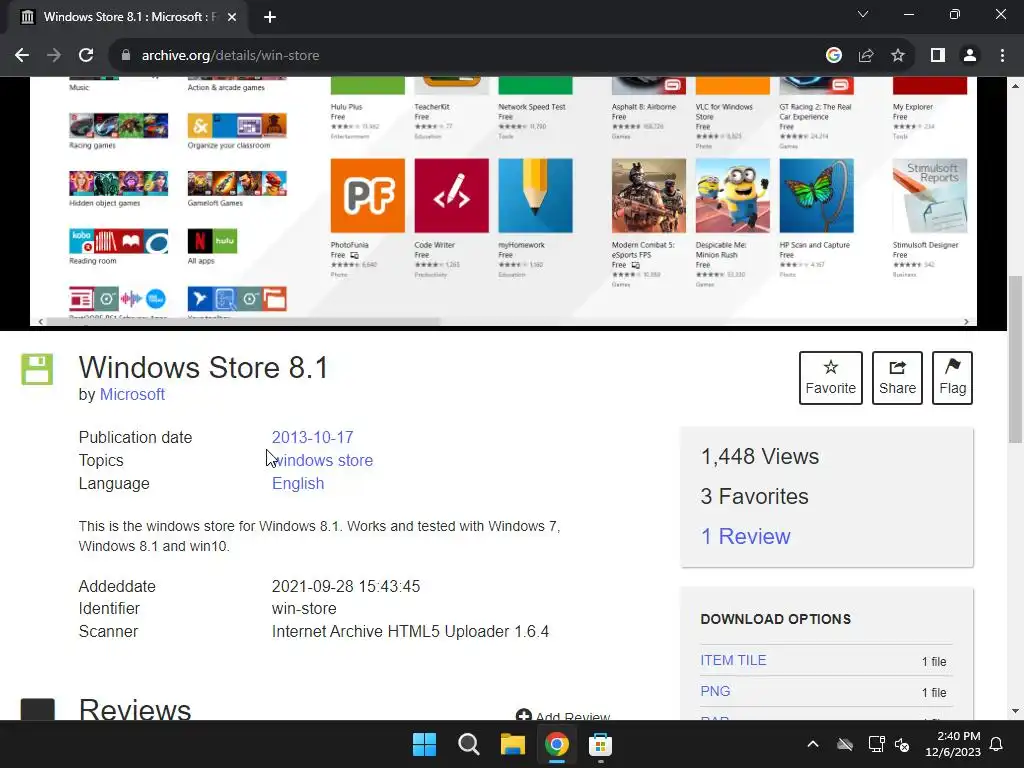Viewport: 1024px width, 768px height.
Task: Click the preview scrollbar left arrow
Action: (x=40, y=321)
